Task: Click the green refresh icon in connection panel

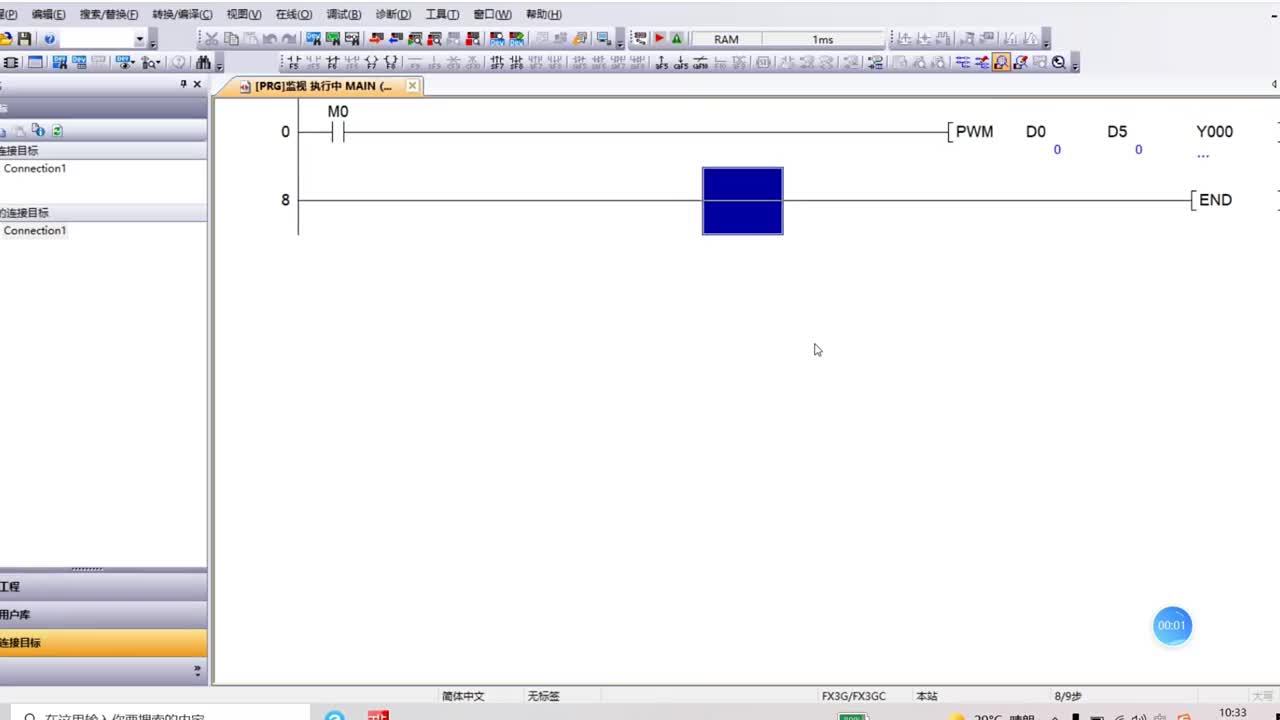Action: click(57, 130)
